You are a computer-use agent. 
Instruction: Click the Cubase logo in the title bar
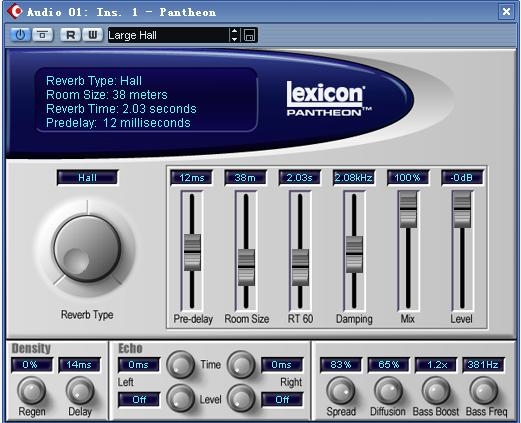(x=14, y=11)
